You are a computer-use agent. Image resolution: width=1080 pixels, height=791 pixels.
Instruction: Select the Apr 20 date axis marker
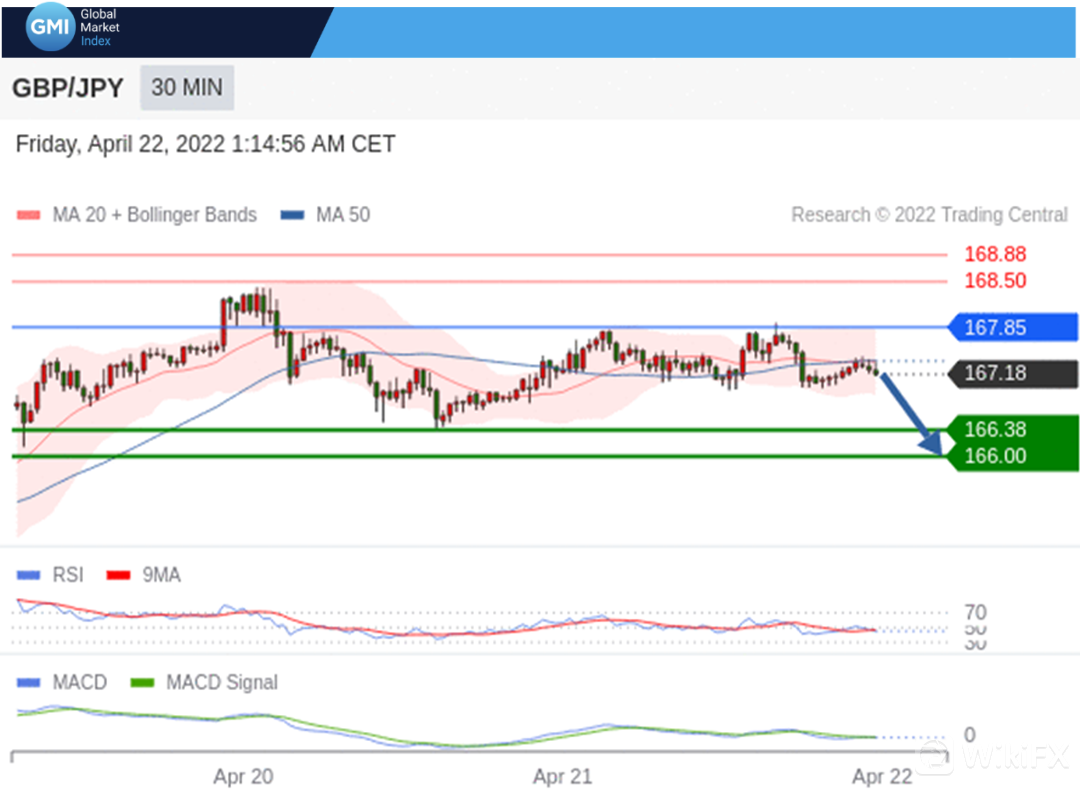click(243, 776)
